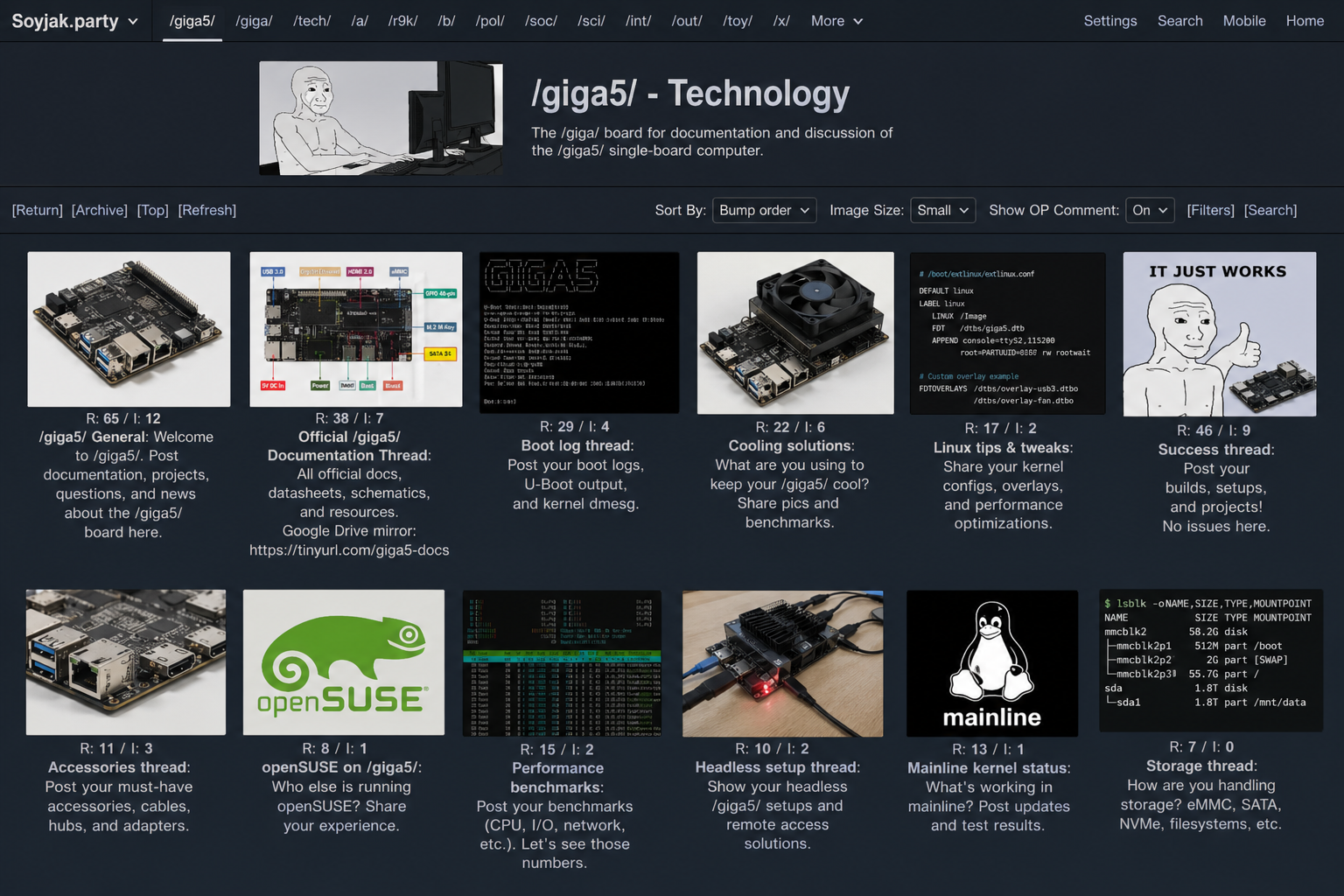The height and width of the screenshot is (896, 1344).
Task: Open the labeled board diagram thumbnail
Action: tap(355, 329)
